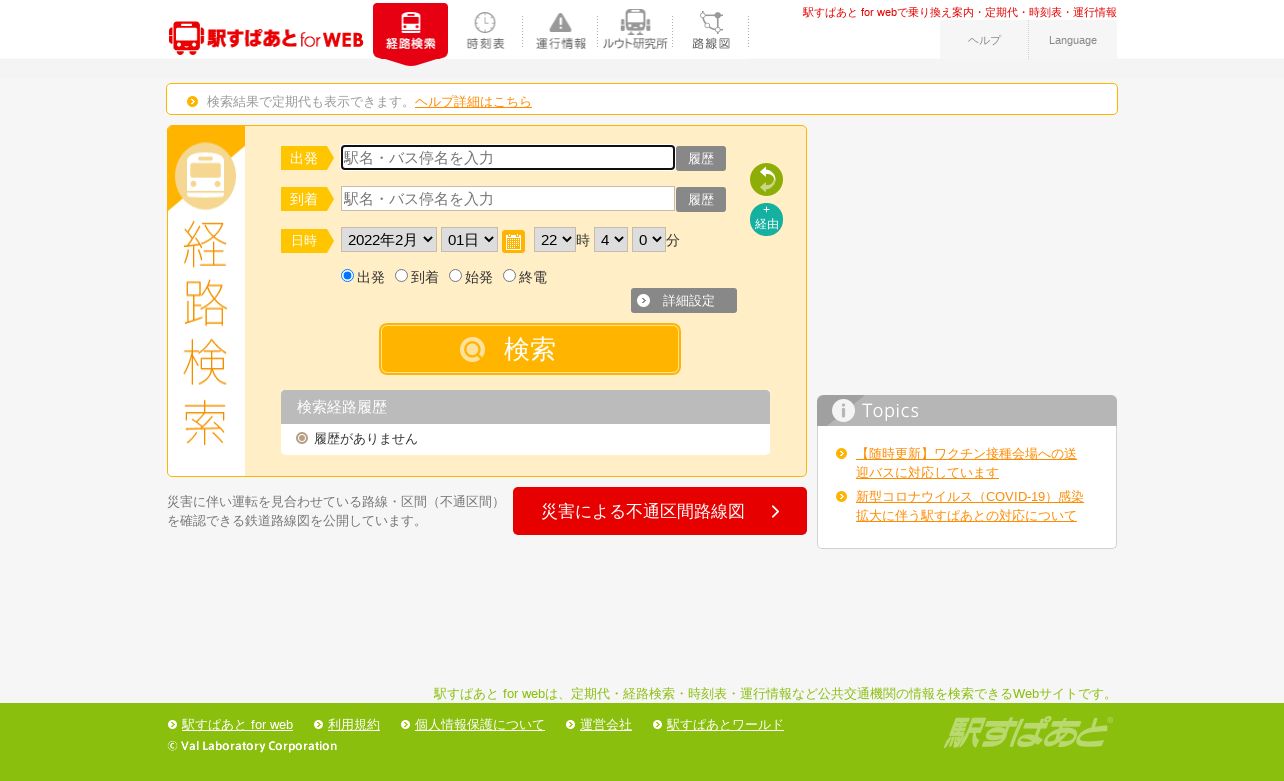Viewport: 1284px width, 781px height.
Task: Click the Topics info icon
Action: 844,410
